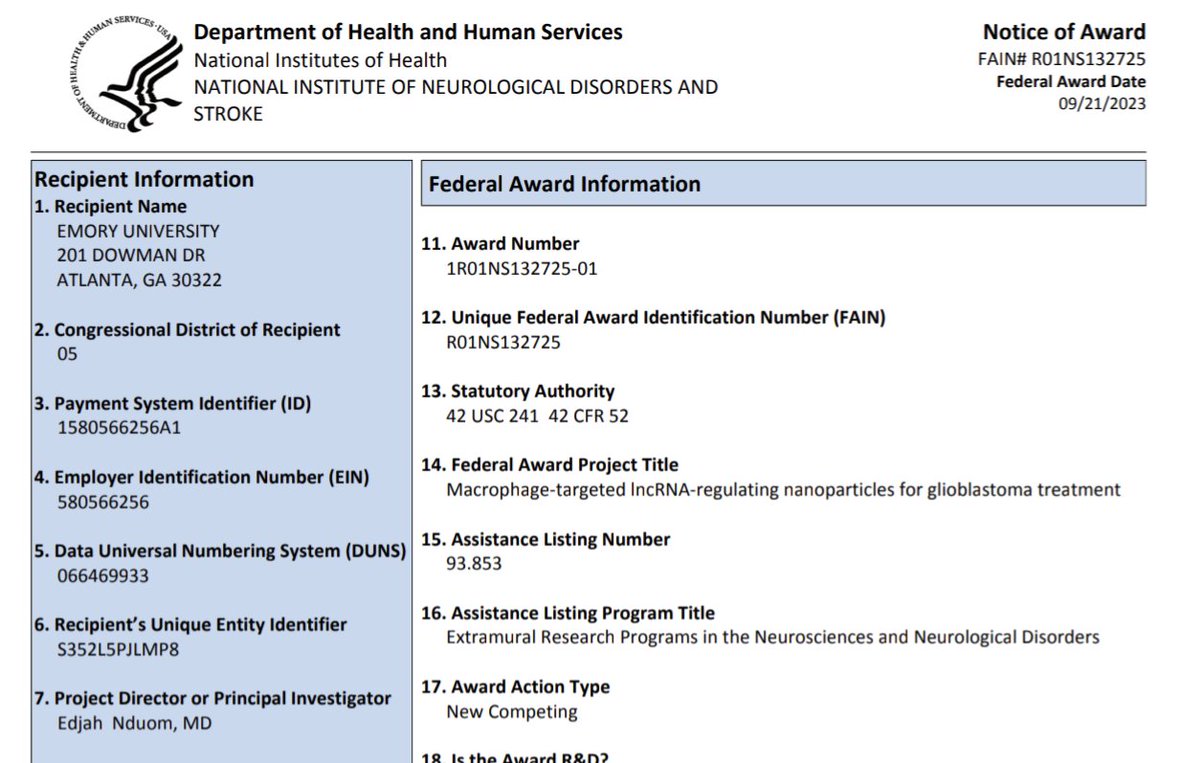Click investigator name 'Edjah Nduom, MD'
This screenshot has width=1200, height=763.
click(134, 723)
